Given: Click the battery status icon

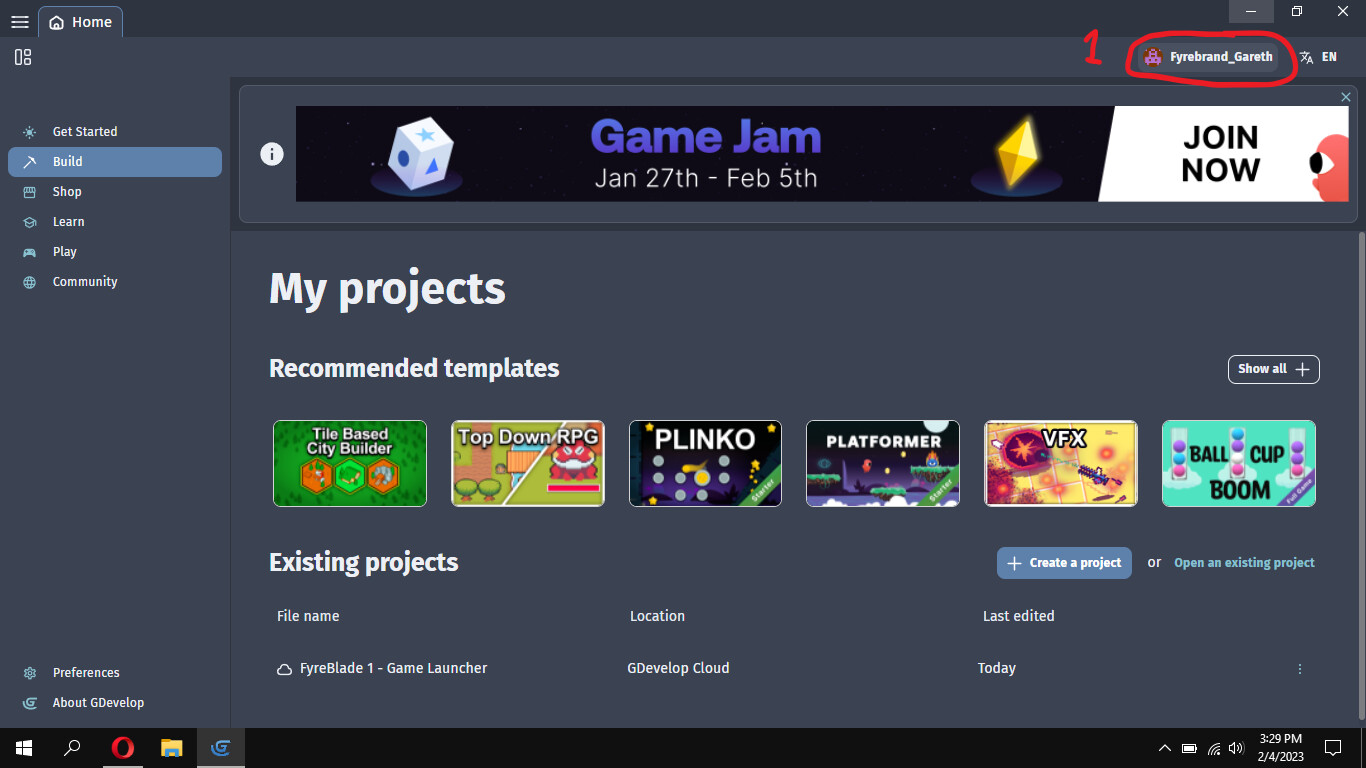Looking at the screenshot, I should pos(1189,748).
